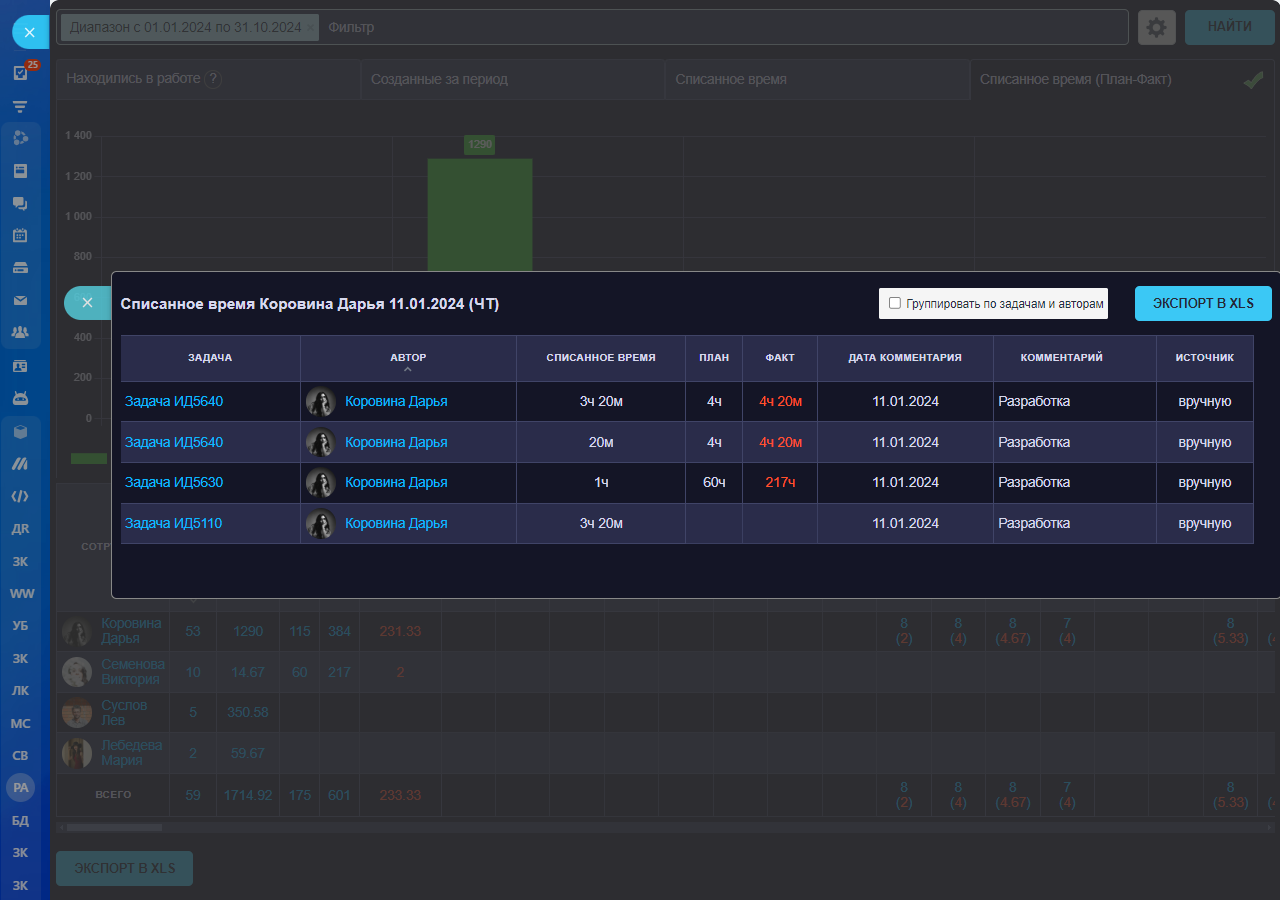Open settings gear next to filter field
1280x900 pixels.
coord(1157,28)
